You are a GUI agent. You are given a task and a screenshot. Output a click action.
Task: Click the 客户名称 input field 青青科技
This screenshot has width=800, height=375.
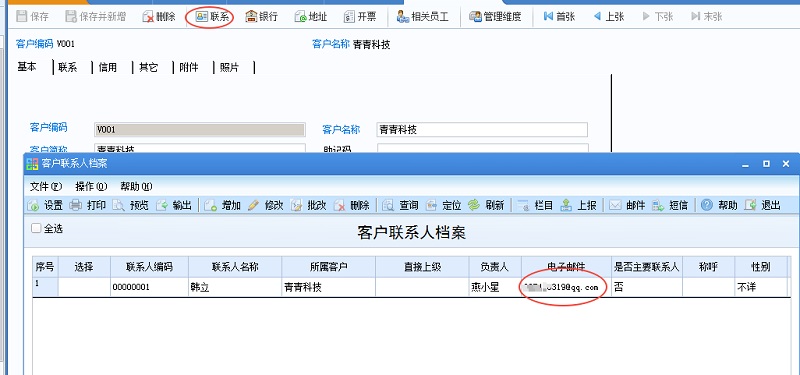click(482, 130)
